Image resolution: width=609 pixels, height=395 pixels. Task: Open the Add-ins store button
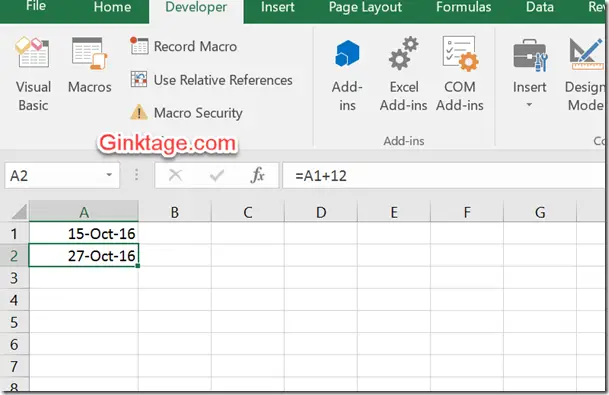coord(347,74)
